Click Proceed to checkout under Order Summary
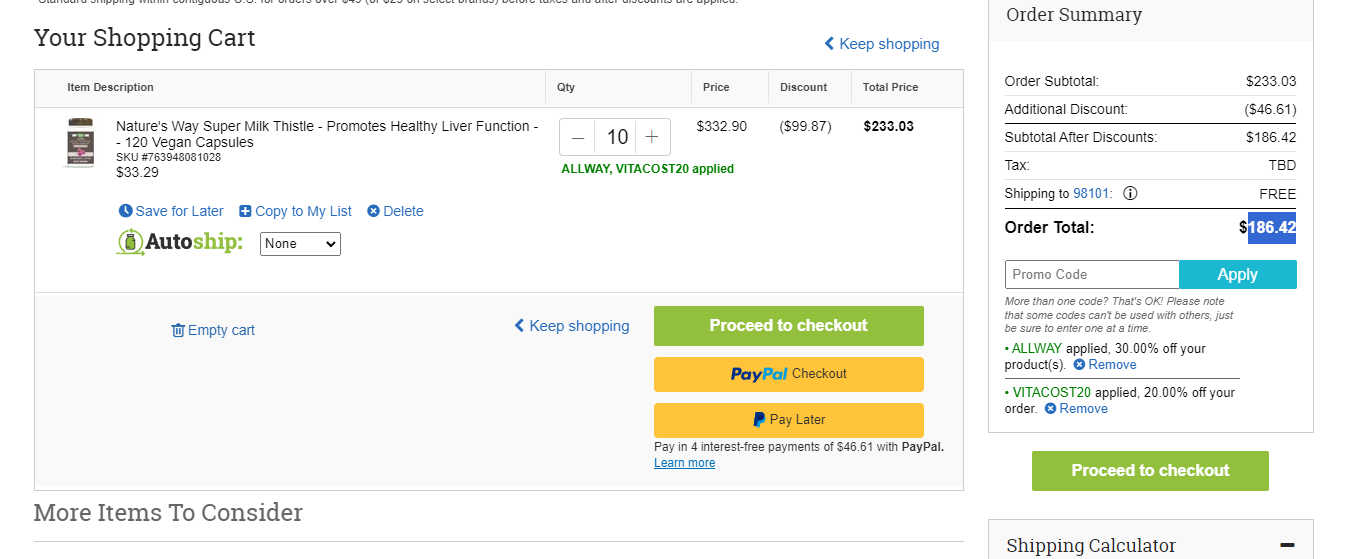1362x559 pixels. coord(1150,471)
